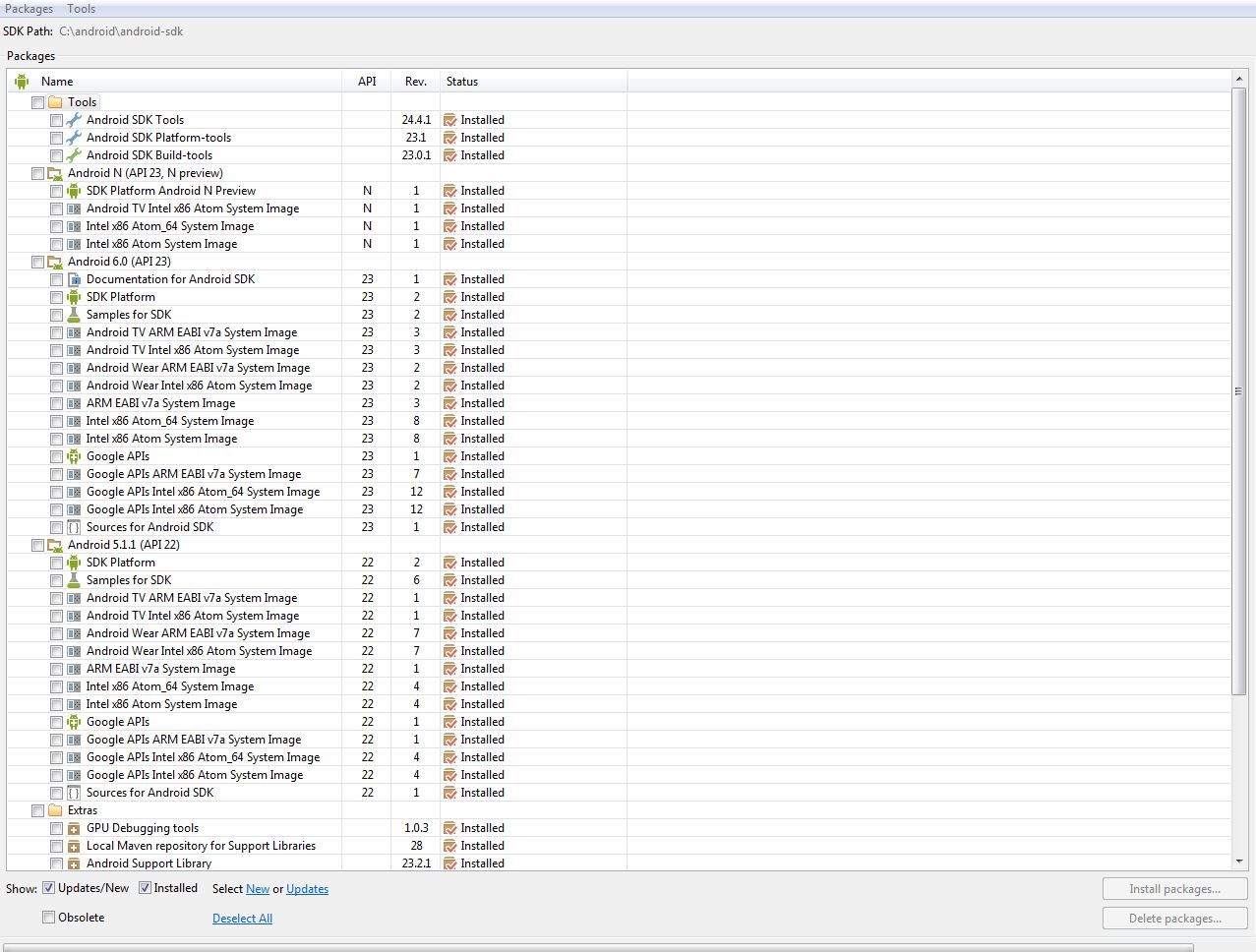Check the Android SDK Tools checkbox
Image resolution: width=1256 pixels, height=952 pixels.
[56, 120]
